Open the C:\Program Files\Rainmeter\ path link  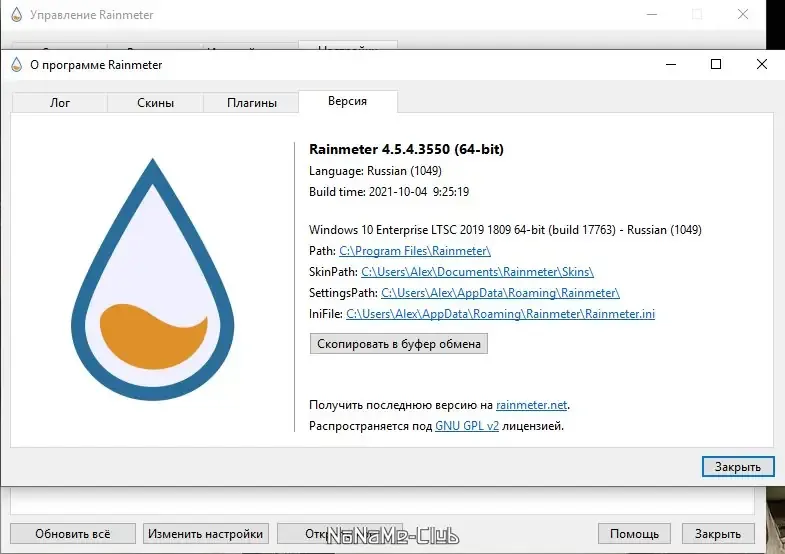(x=415, y=251)
